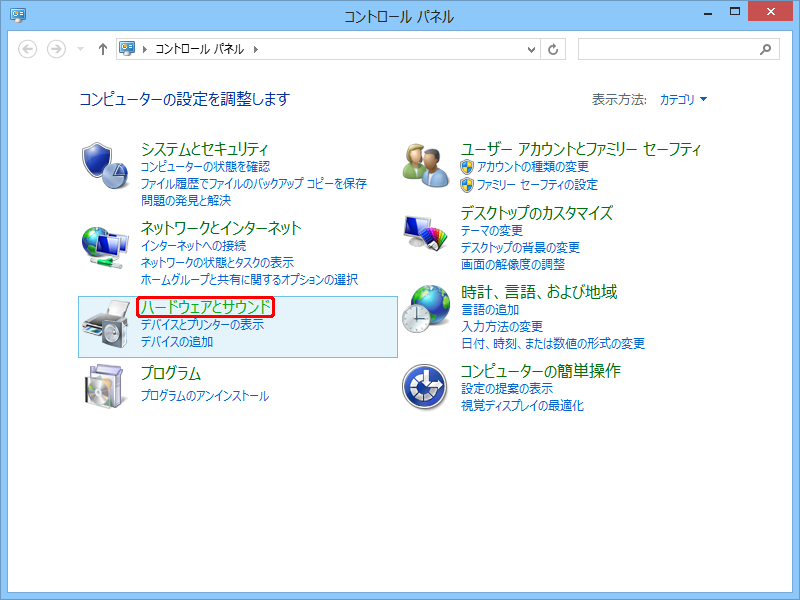Click the コントロール パネル breadcrumb item
The height and width of the screenshot is (600, 800).
tap(199, 49)
